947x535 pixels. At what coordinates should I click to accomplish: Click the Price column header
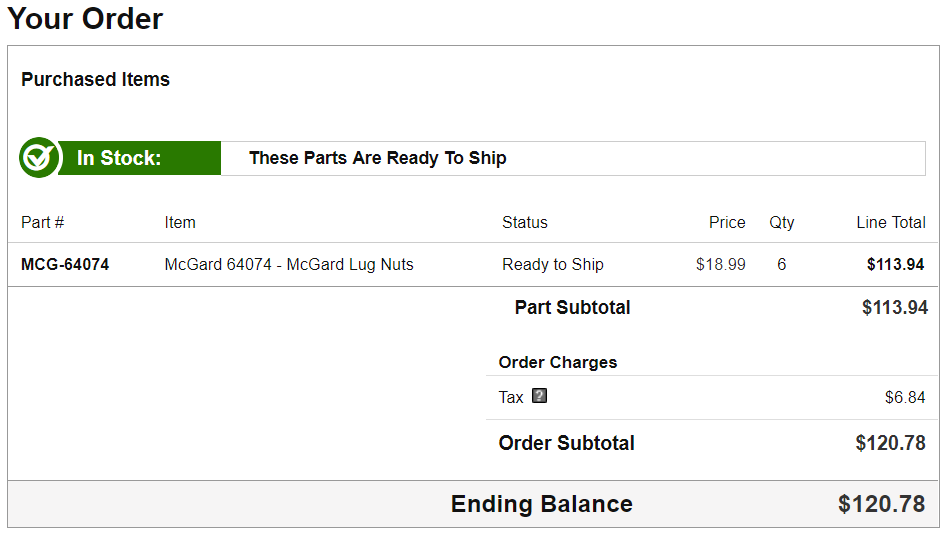(x=727, y=223)
